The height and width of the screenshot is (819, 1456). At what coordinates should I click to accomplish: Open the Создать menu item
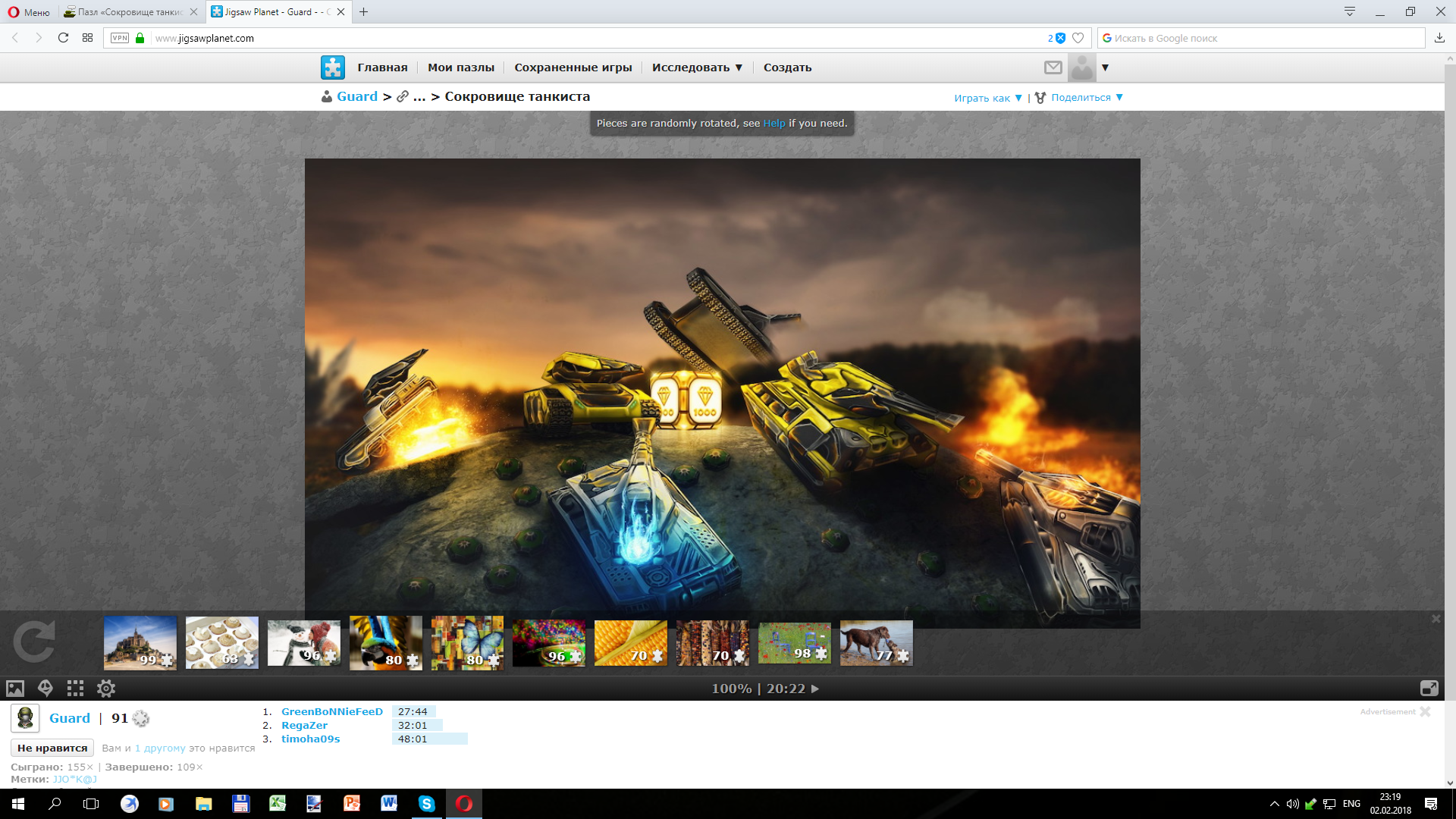pyautogui.click(x=787, y=67)
